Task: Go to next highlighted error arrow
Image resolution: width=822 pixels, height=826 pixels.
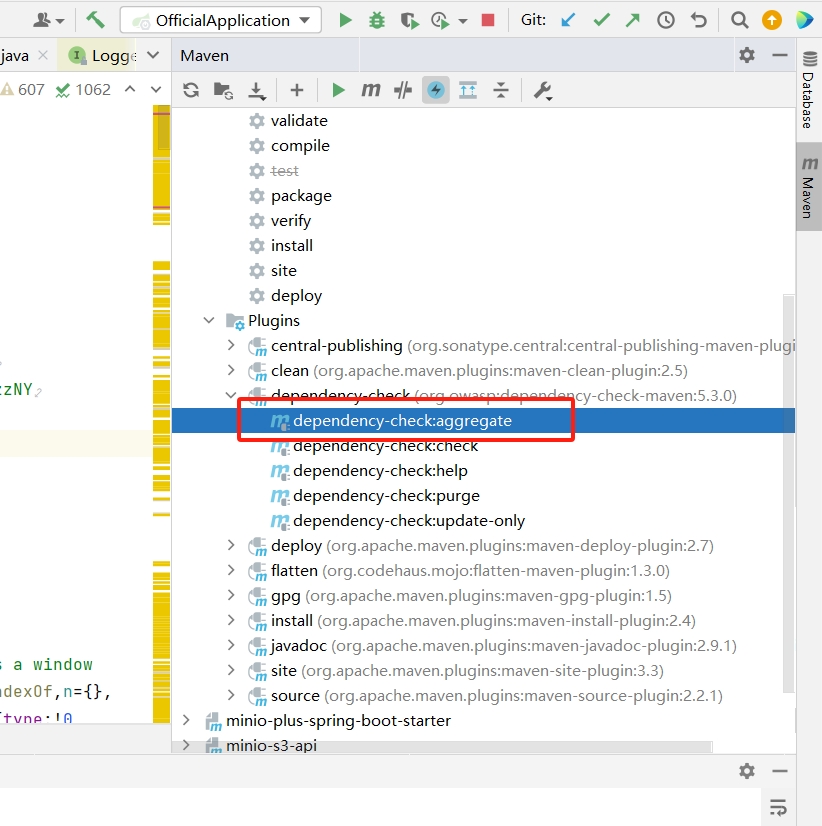Action: [x=156, y=90]
